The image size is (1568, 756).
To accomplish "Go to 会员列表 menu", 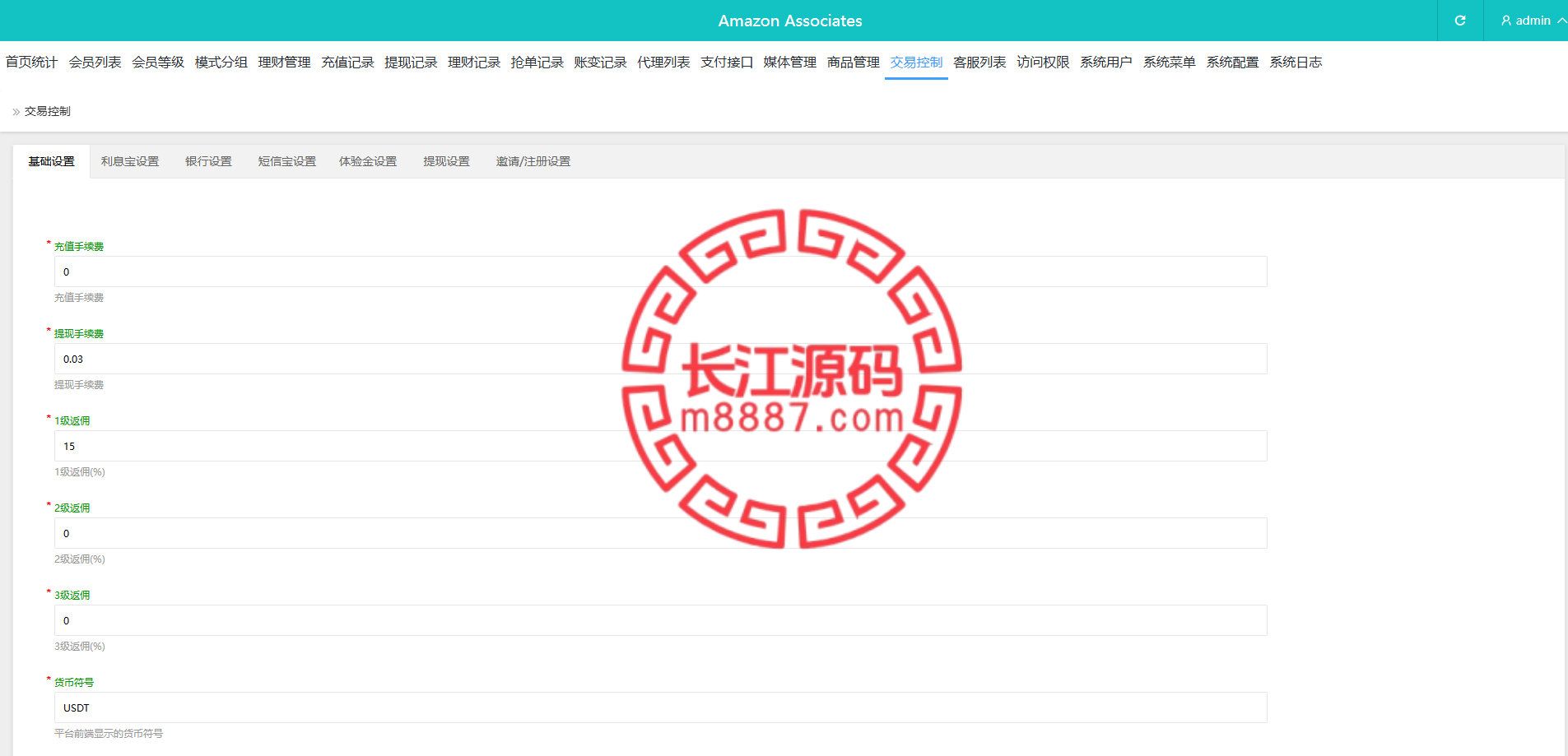I will click(95, 63).
